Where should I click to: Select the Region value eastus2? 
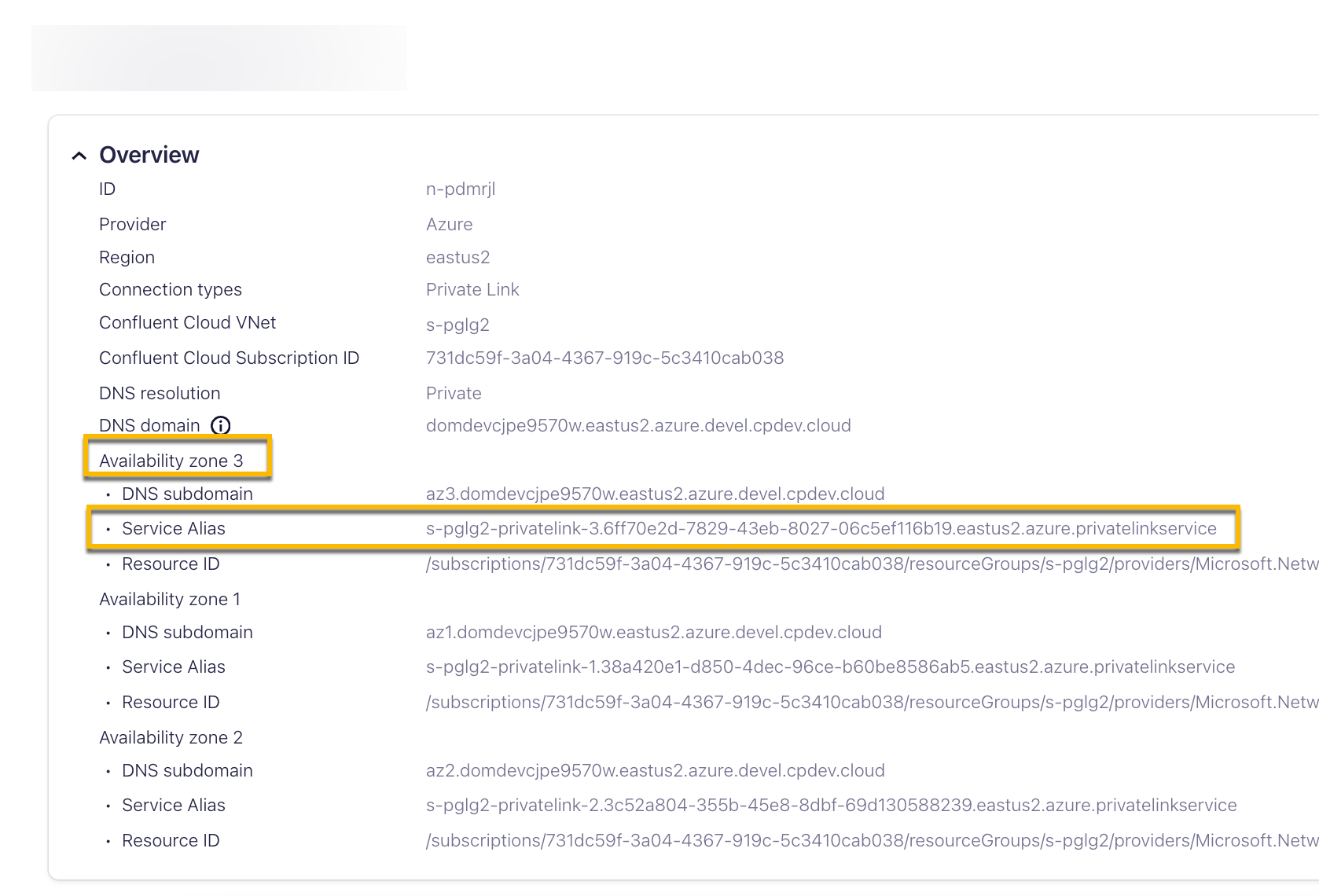pyautogui.click(x=457, y=257)
